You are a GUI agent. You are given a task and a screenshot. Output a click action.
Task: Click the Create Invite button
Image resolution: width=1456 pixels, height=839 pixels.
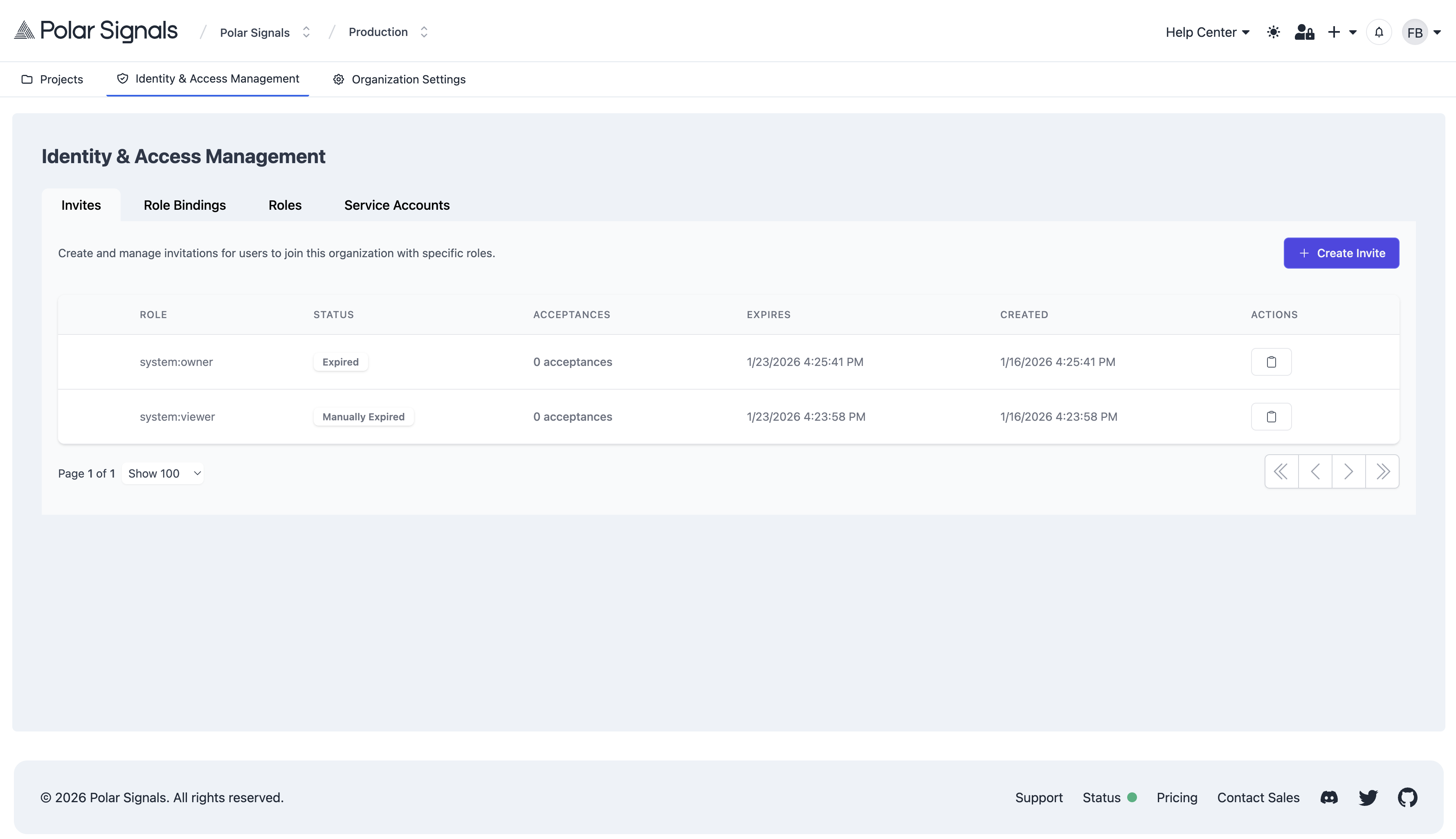[1341, 253]
